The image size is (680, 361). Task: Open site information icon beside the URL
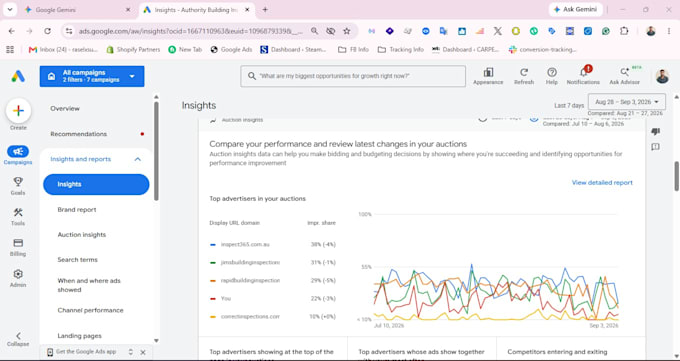(x=69, y=31)
